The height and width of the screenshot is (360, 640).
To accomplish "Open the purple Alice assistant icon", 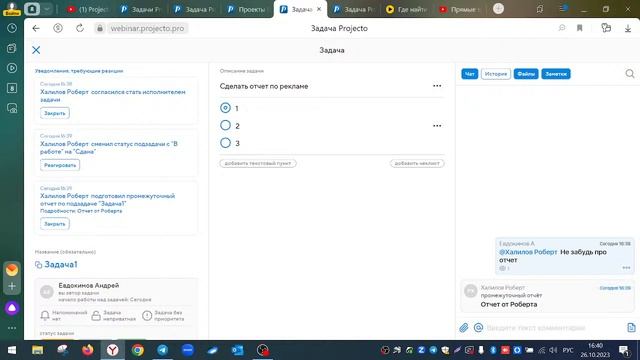I will point(12,308).
